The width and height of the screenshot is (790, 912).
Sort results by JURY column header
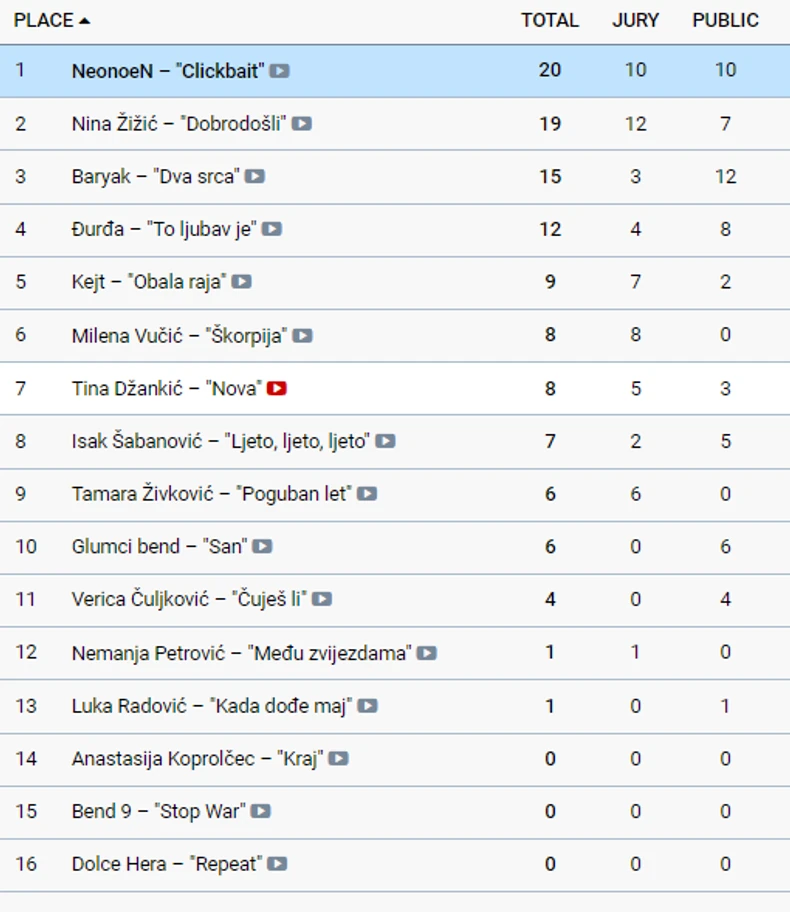(635, 20)
